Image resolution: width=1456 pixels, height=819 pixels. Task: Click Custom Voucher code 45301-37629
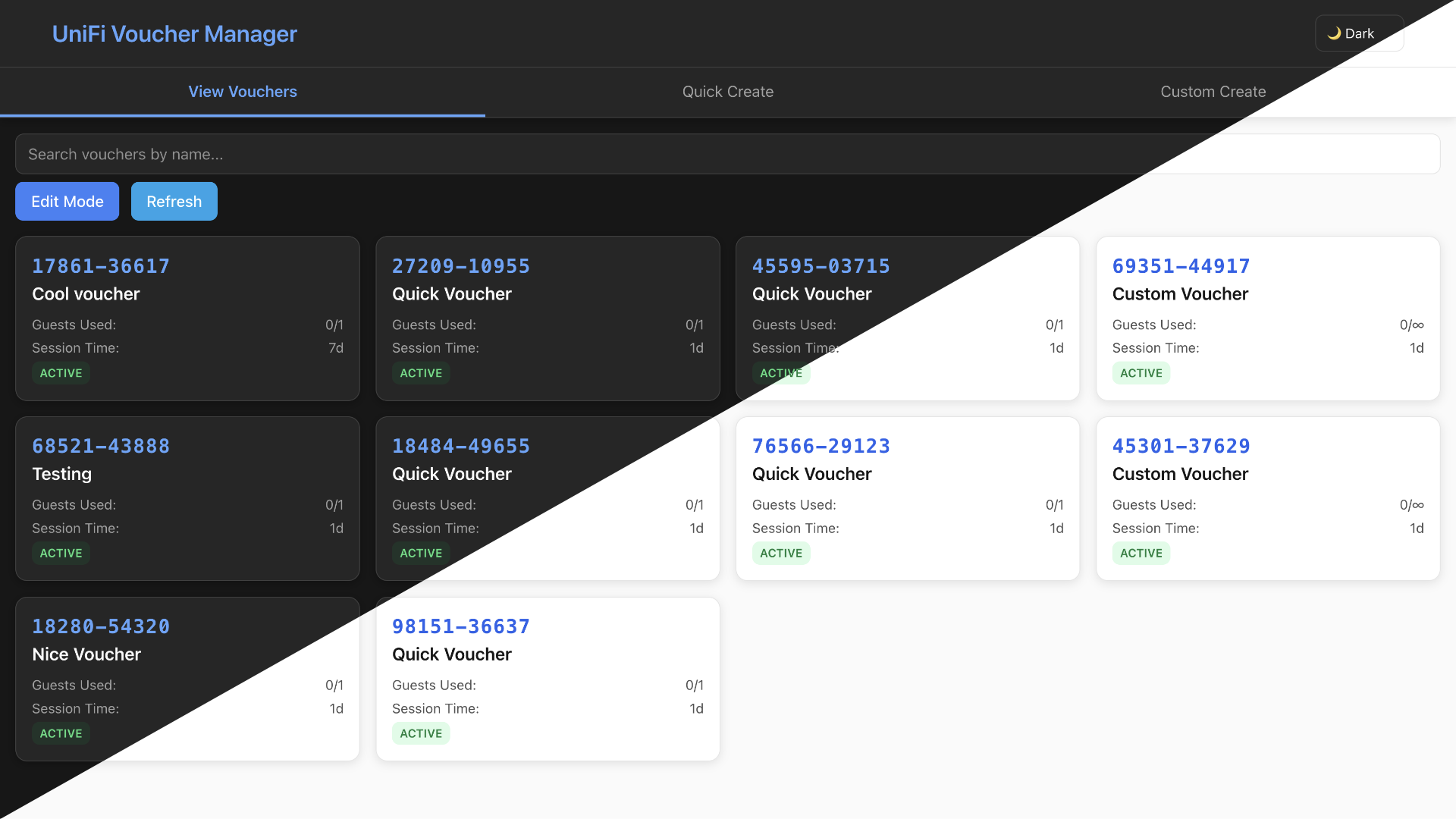pyautogui.click(x=1181, y=446)
